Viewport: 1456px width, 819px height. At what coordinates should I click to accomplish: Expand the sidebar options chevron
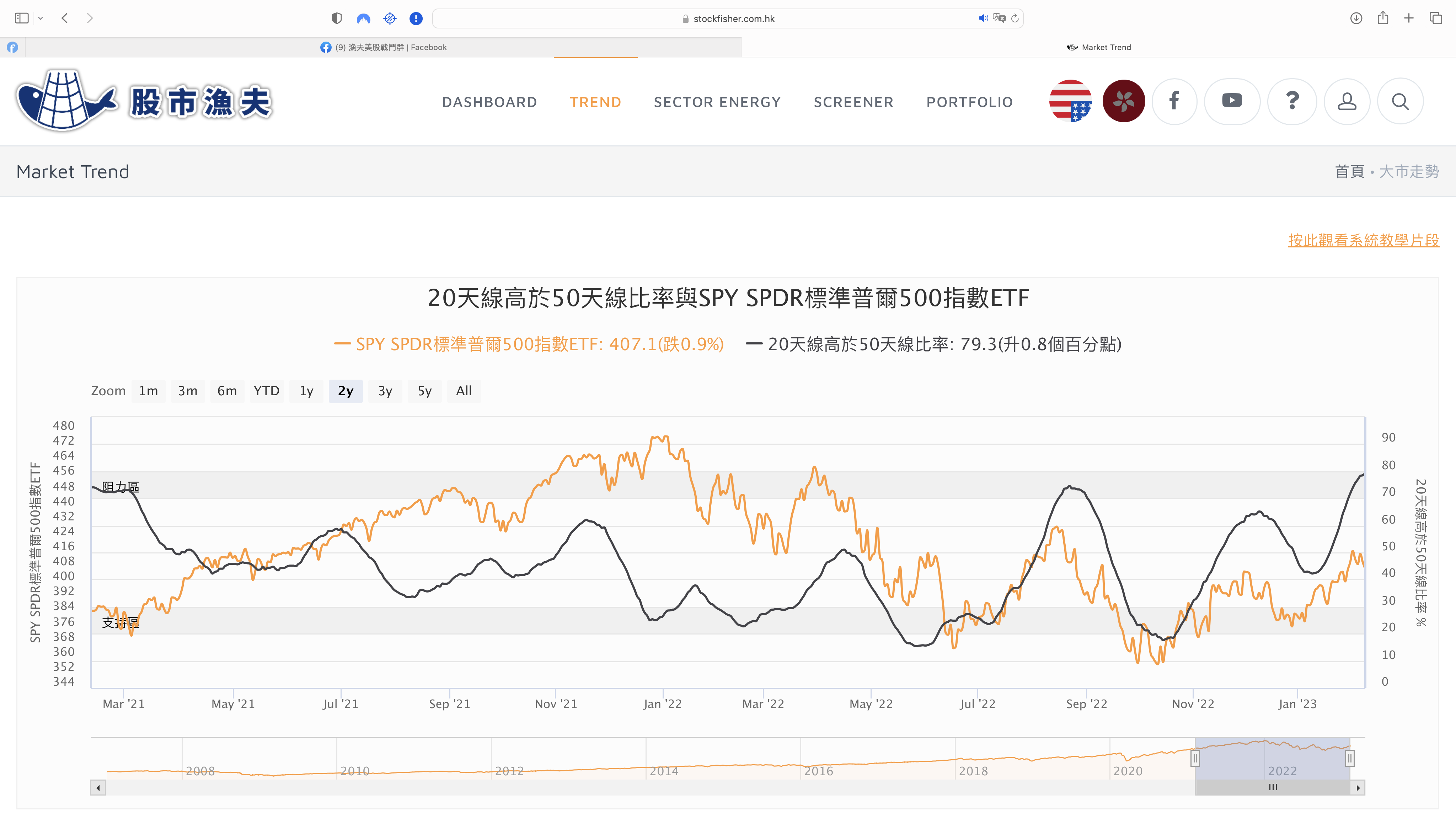click(x=41, y=18)
